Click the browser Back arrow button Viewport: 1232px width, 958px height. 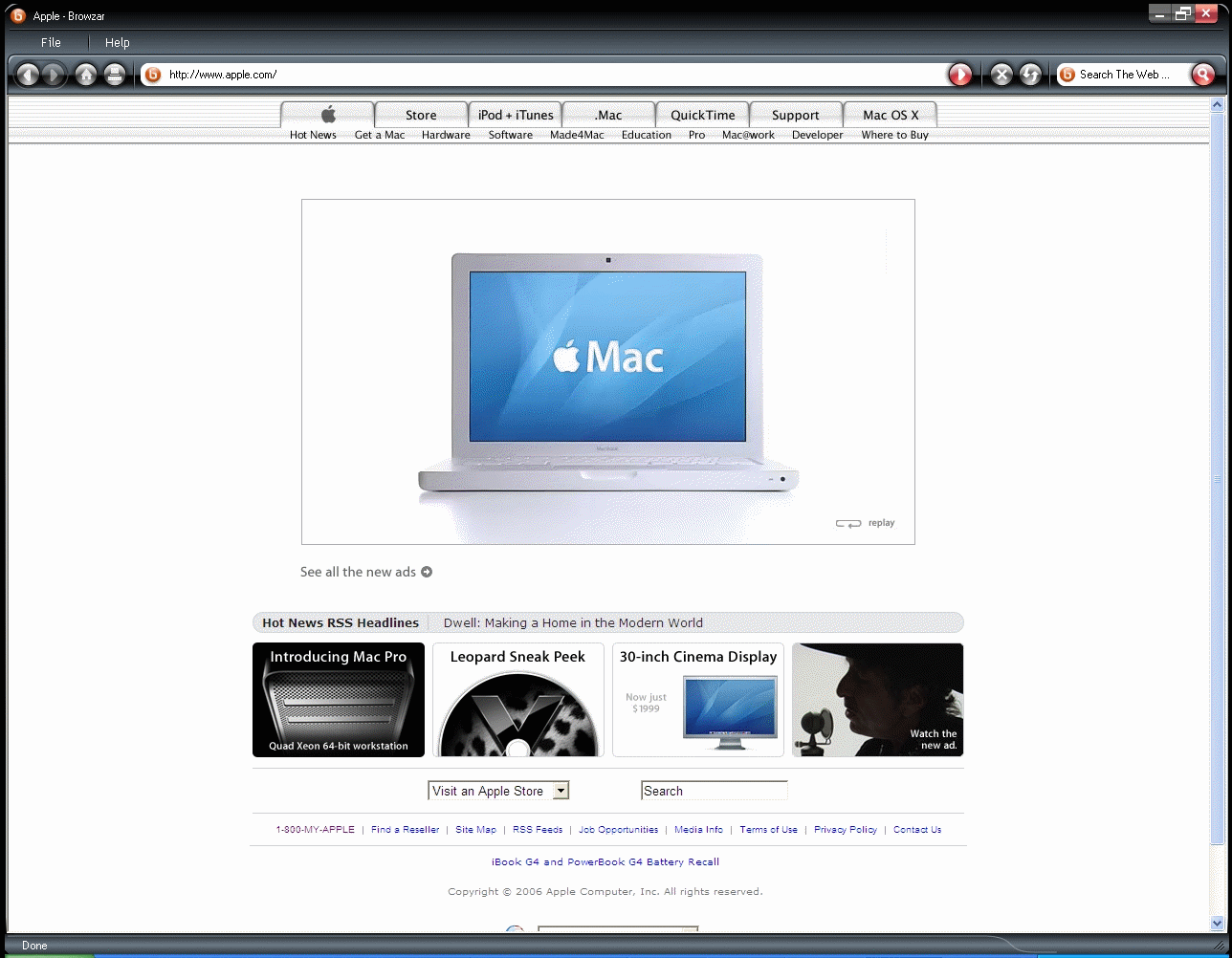pos(28,75)
